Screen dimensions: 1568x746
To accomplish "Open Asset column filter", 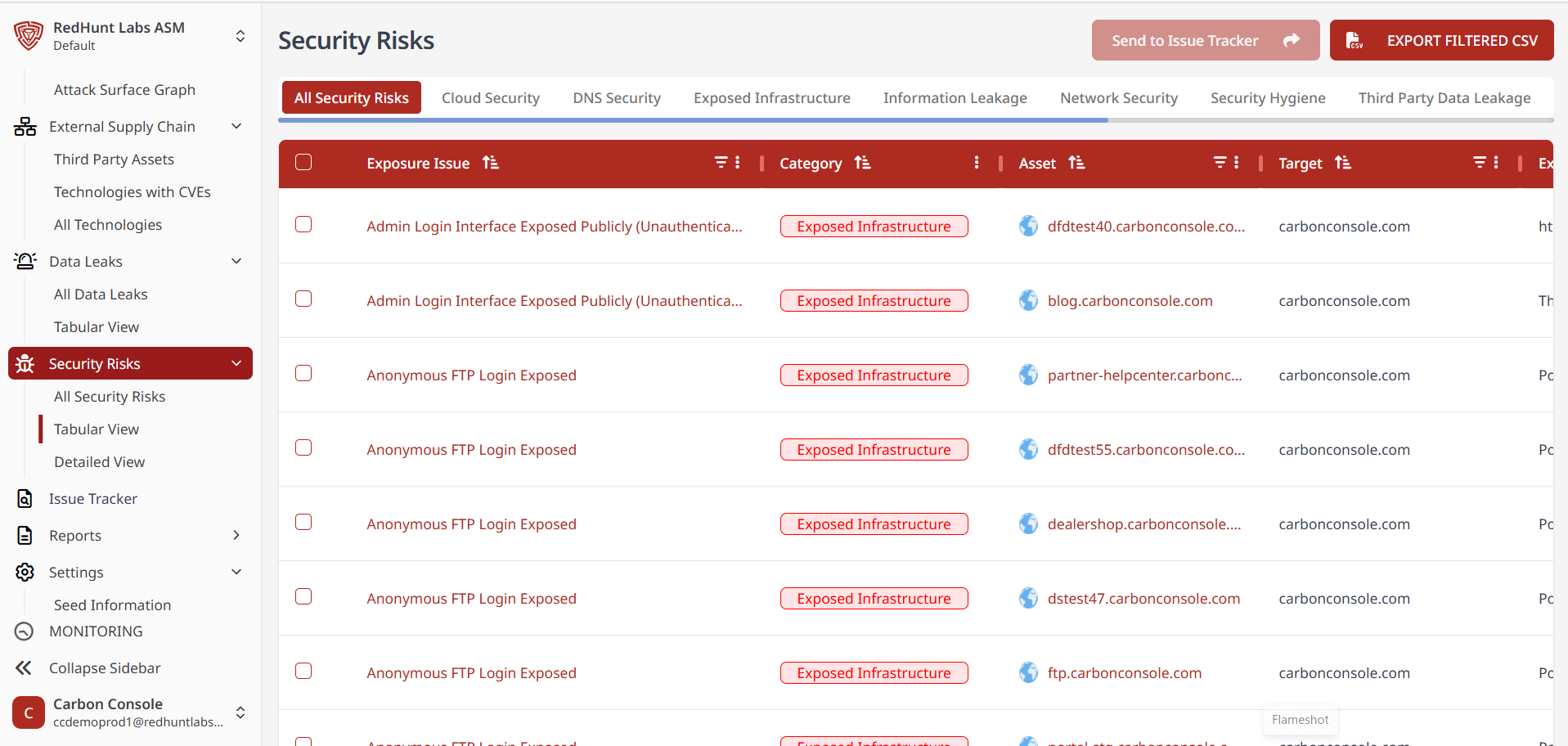I will 1220,162.
